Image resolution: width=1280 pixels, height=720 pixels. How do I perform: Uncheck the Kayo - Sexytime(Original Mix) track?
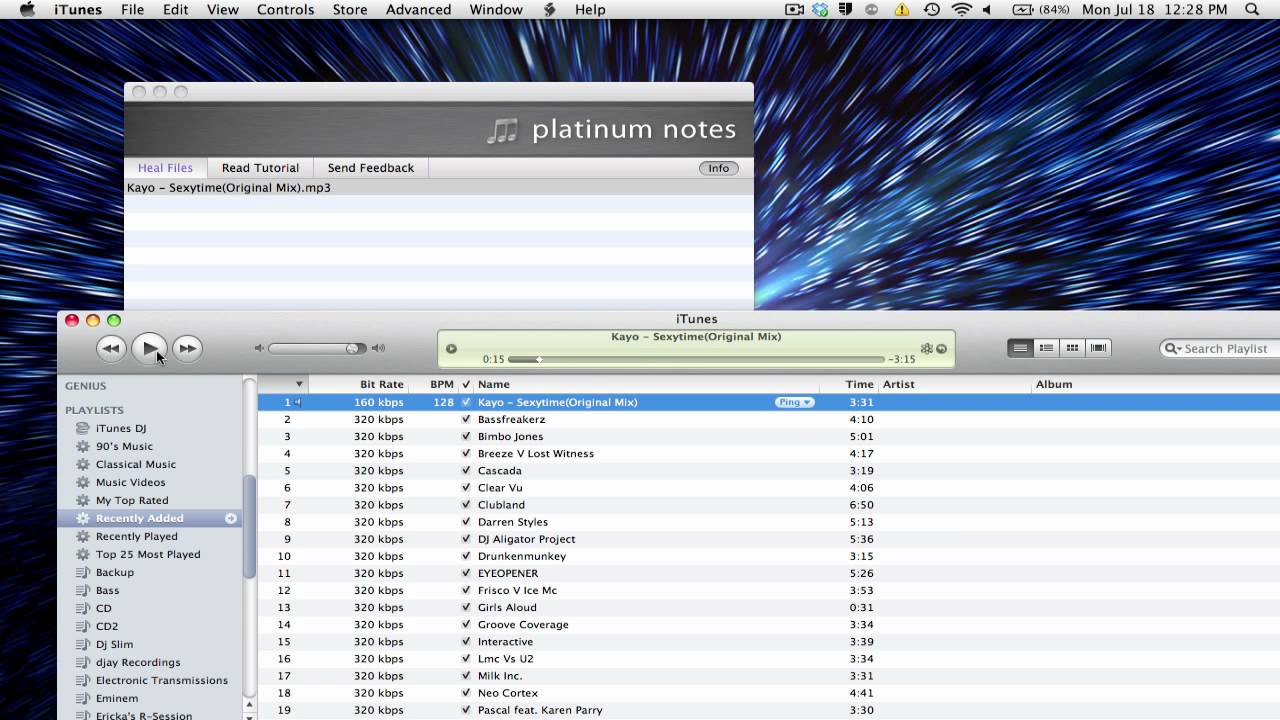tap(466, 402)
